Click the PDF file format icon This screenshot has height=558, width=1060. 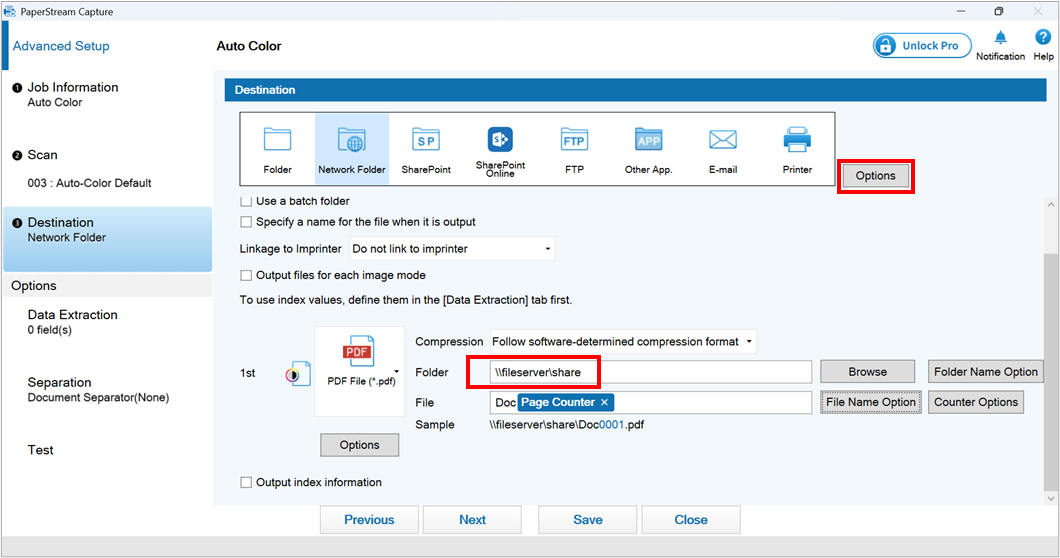(359, 350)
